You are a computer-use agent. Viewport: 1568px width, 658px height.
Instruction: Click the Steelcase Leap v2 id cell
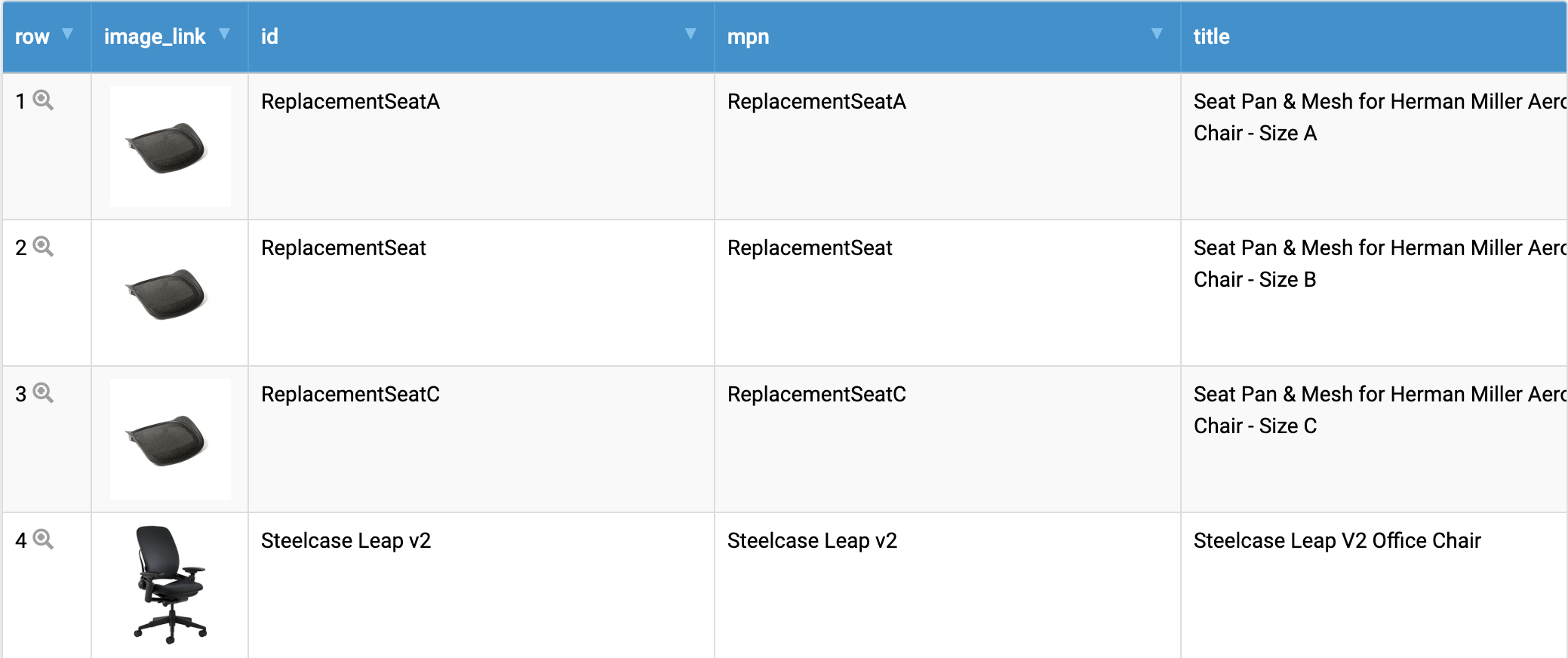tap(346, 541)
